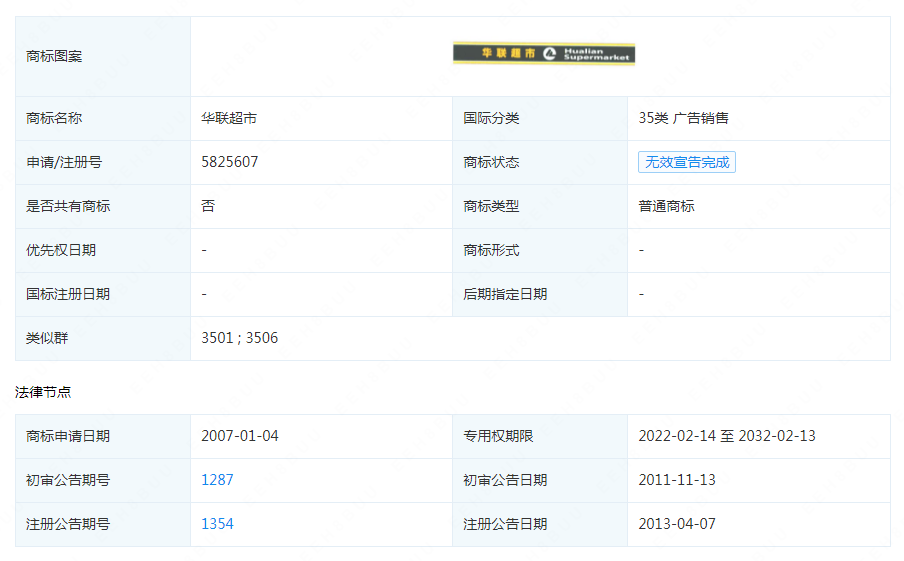The width and height of the screenshot is (904, 561).
Task: Click the application date 2007-01-04
Action: coord(240,436)
